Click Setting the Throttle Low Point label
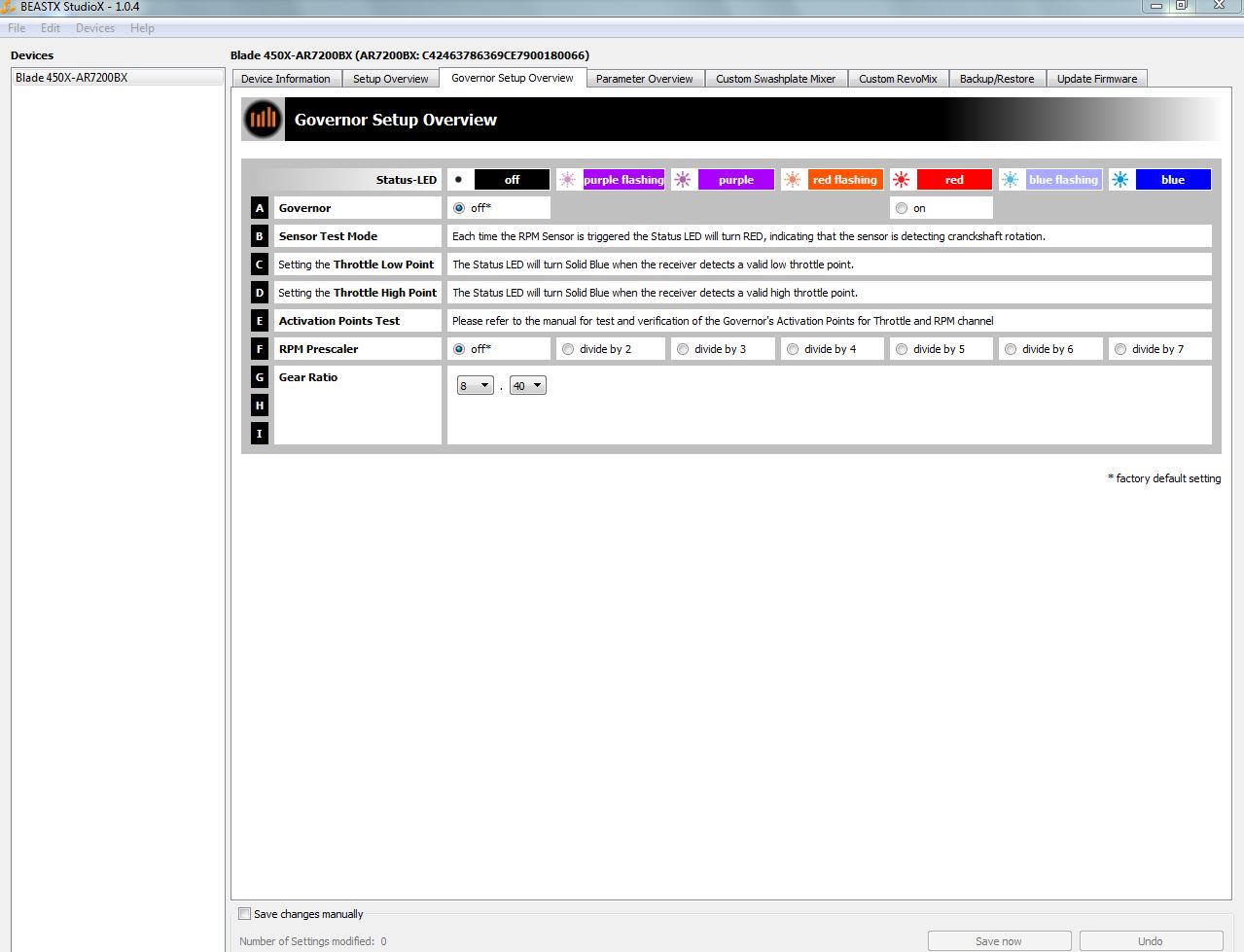The width and height of the screenshot is (1244, 952). (x=356, y=264)
